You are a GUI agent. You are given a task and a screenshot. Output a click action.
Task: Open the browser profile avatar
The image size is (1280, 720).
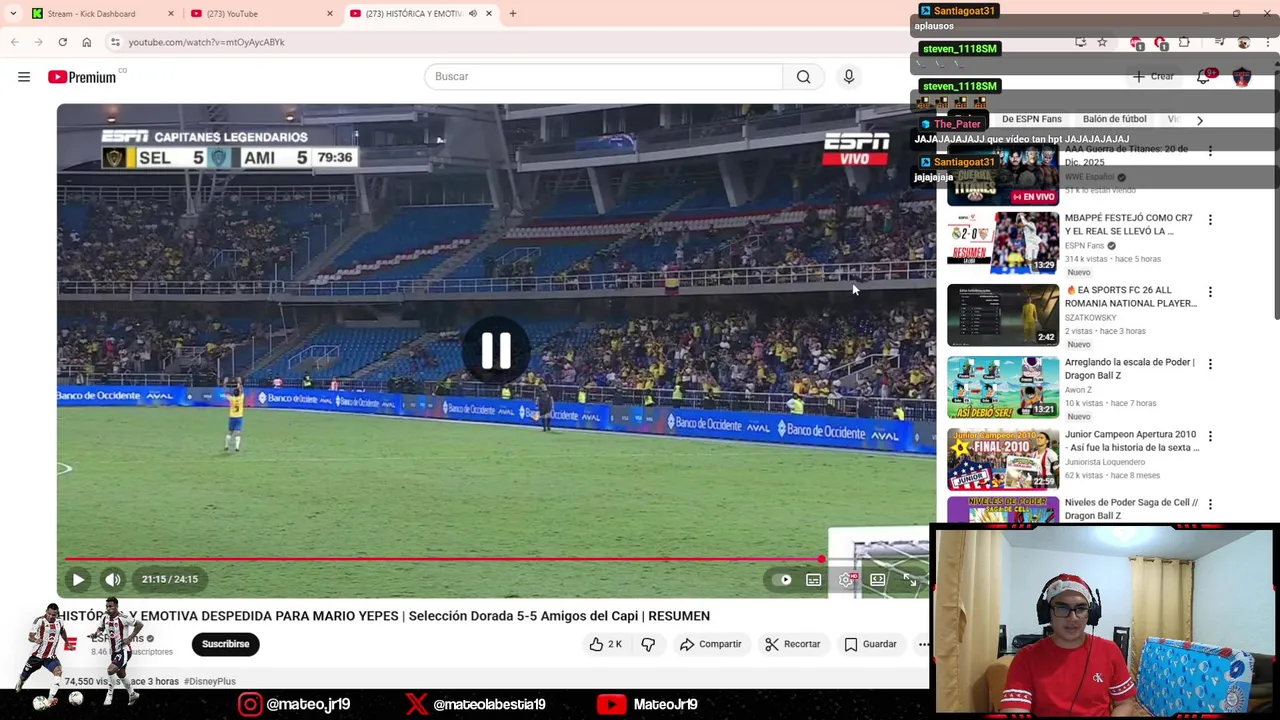point(1244,42)
